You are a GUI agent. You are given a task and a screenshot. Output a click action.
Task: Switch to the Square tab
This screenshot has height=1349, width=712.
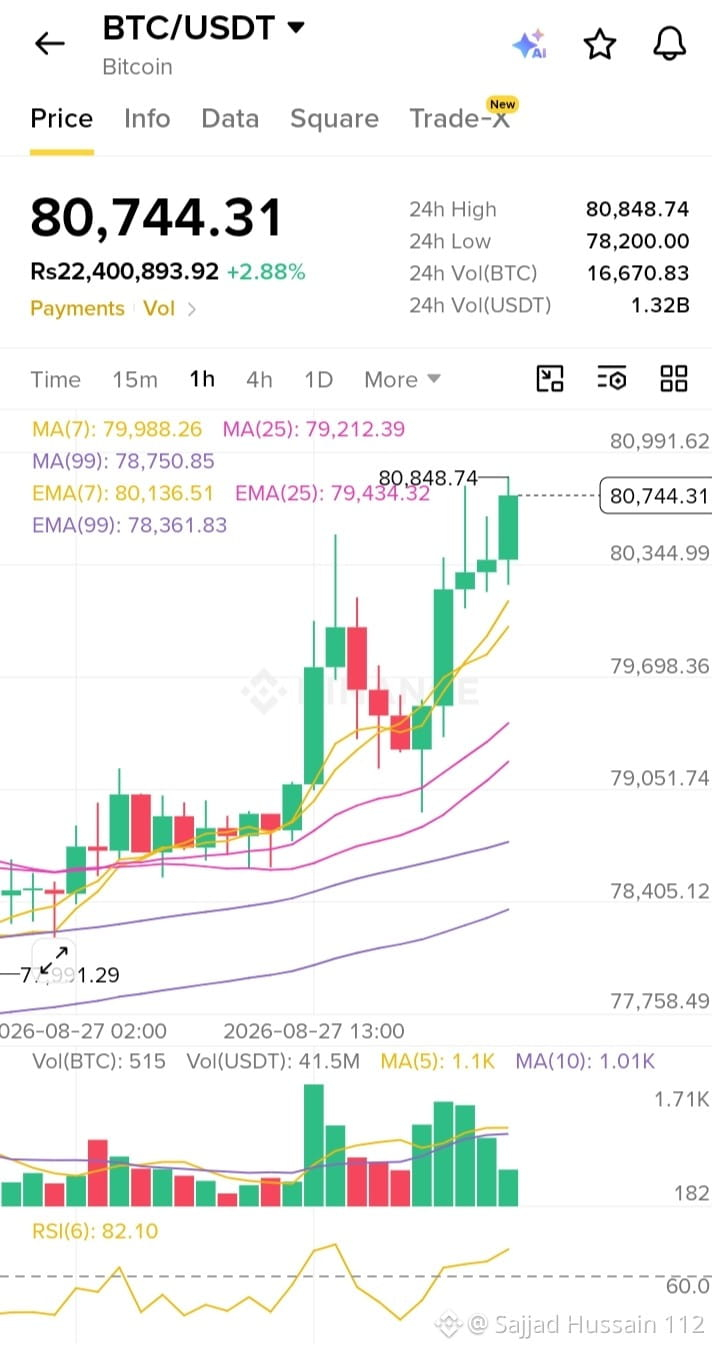[x=334, y=120]
